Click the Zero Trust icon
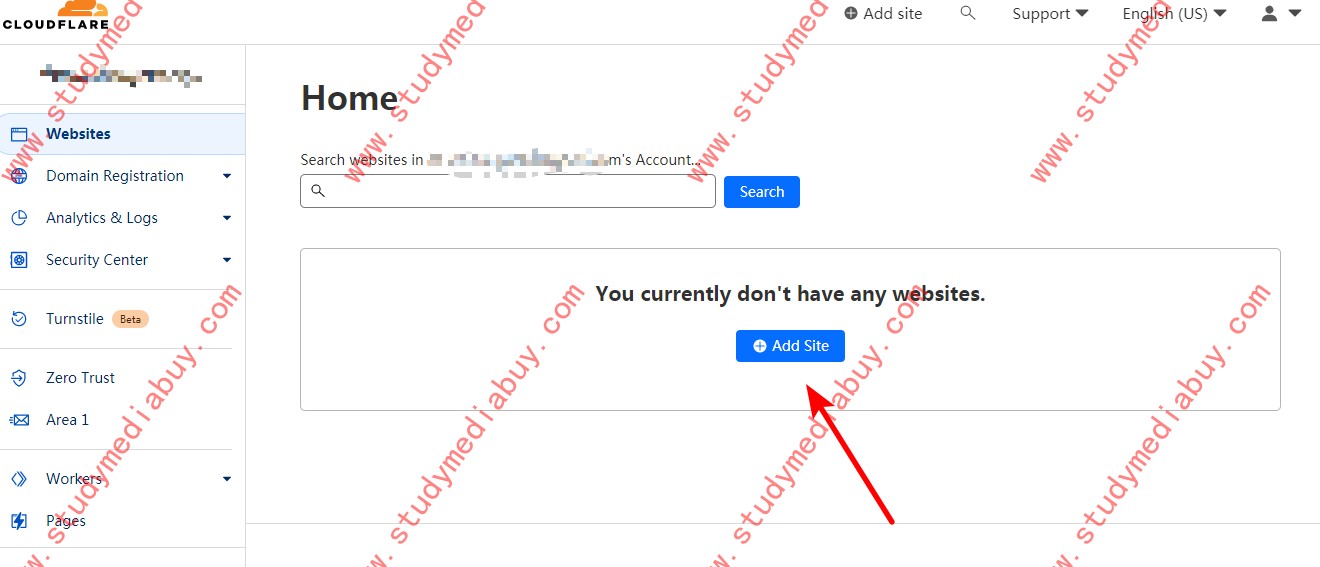Viewport: 1320px width, 567px height. [18, 378]
